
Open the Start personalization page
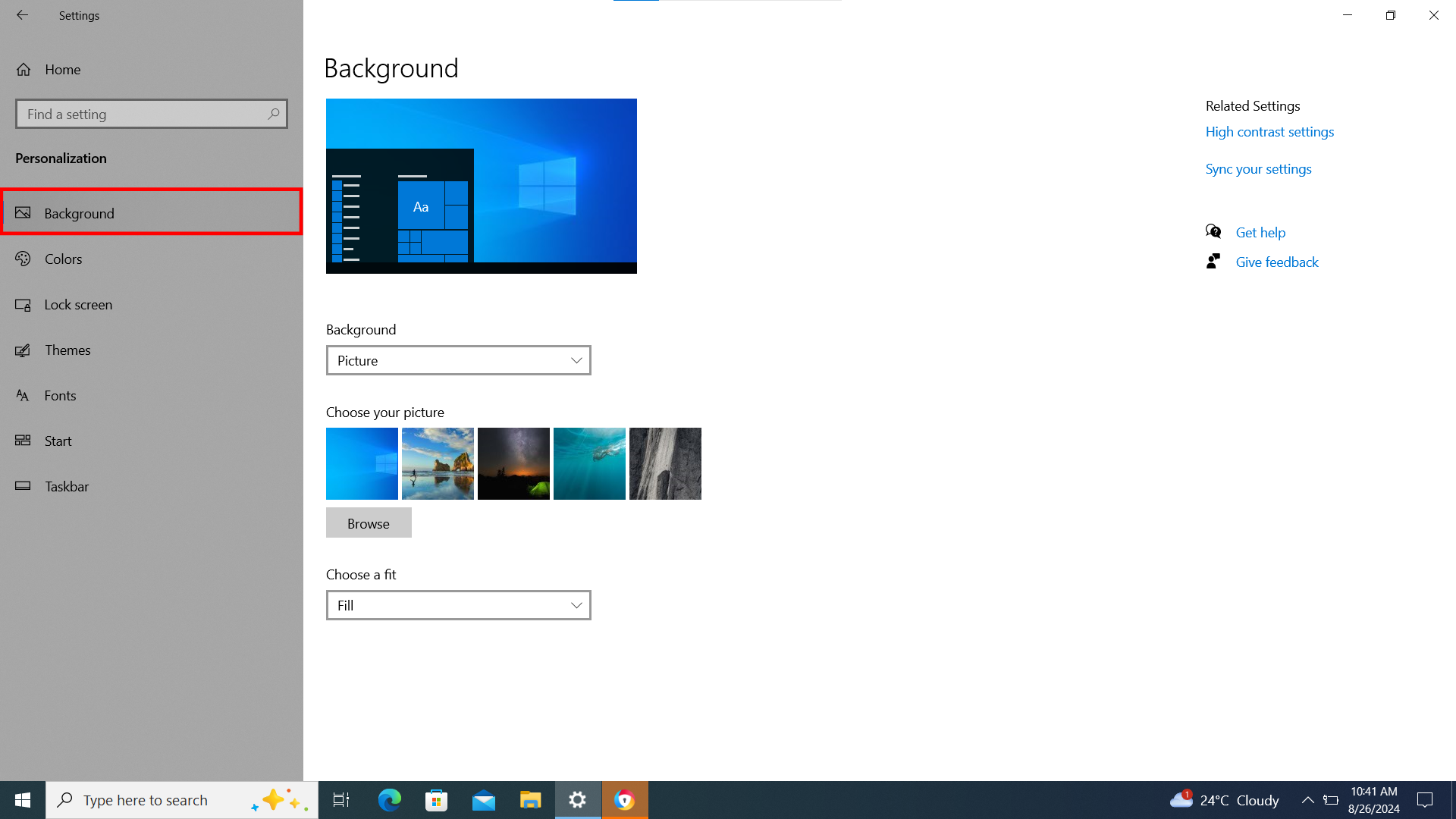[58, 441]
